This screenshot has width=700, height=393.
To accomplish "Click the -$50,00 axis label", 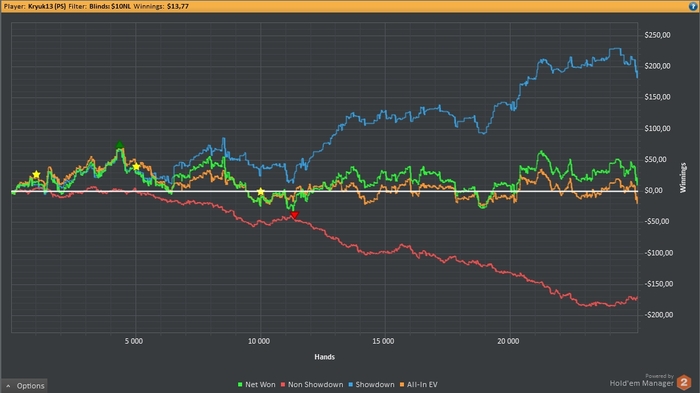I will click(x=657, y=222).
